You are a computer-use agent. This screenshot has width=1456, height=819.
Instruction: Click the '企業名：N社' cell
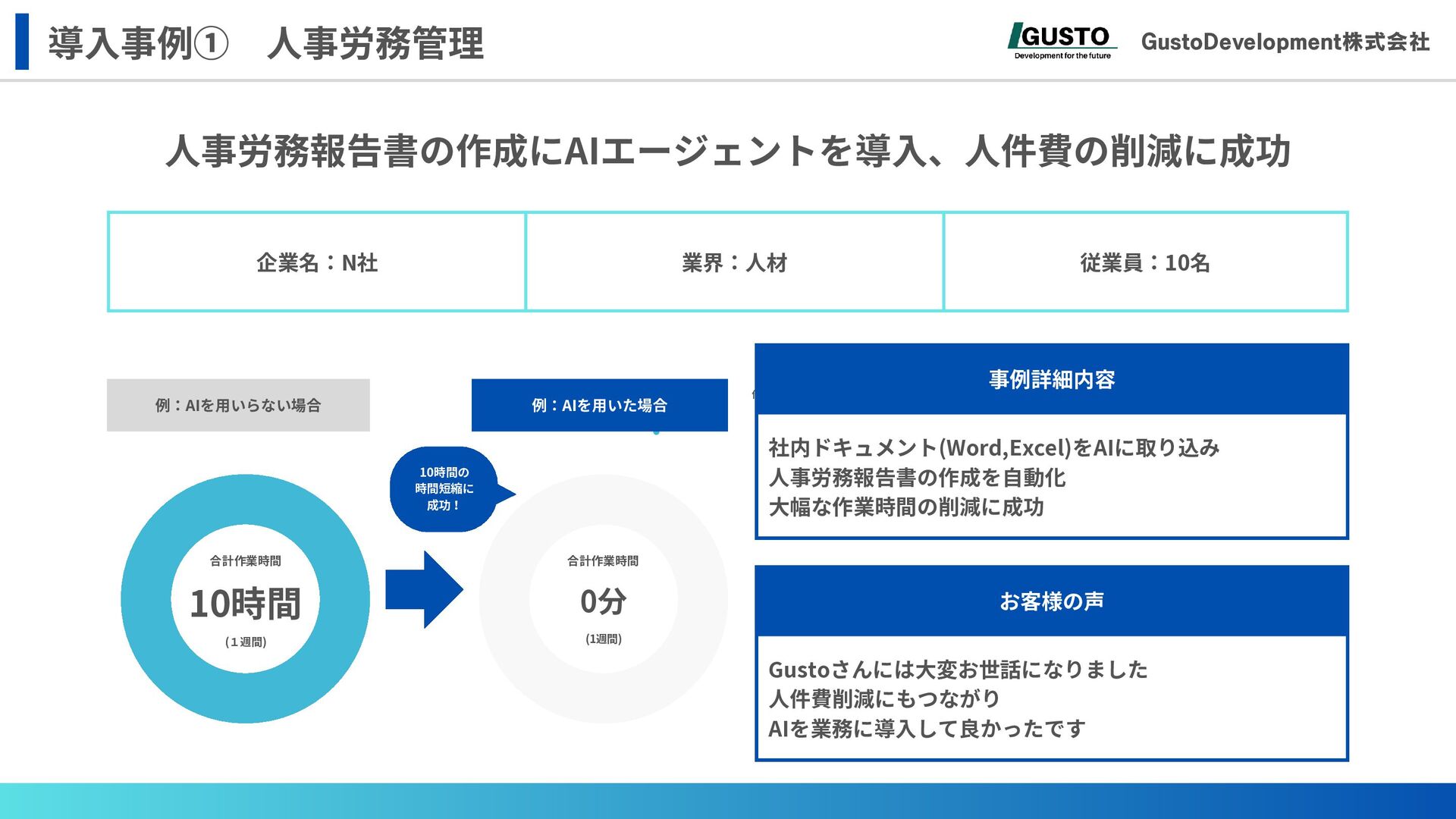317,262
